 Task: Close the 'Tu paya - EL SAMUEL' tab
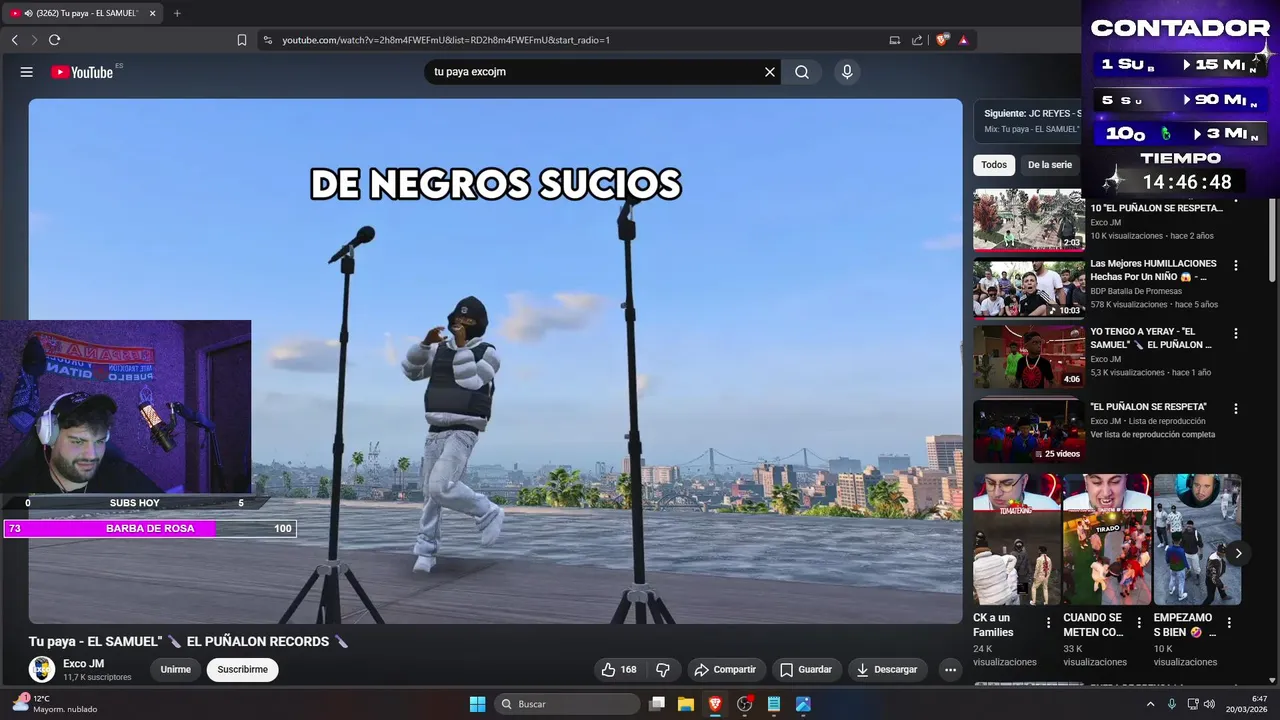tap(152, 13)
